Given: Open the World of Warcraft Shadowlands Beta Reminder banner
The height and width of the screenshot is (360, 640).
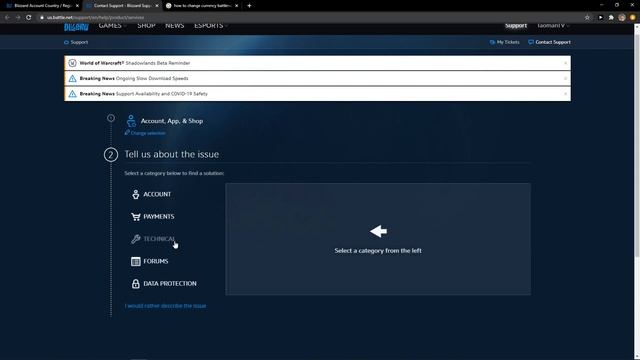Looking at the screenshot, I should 317,63.
